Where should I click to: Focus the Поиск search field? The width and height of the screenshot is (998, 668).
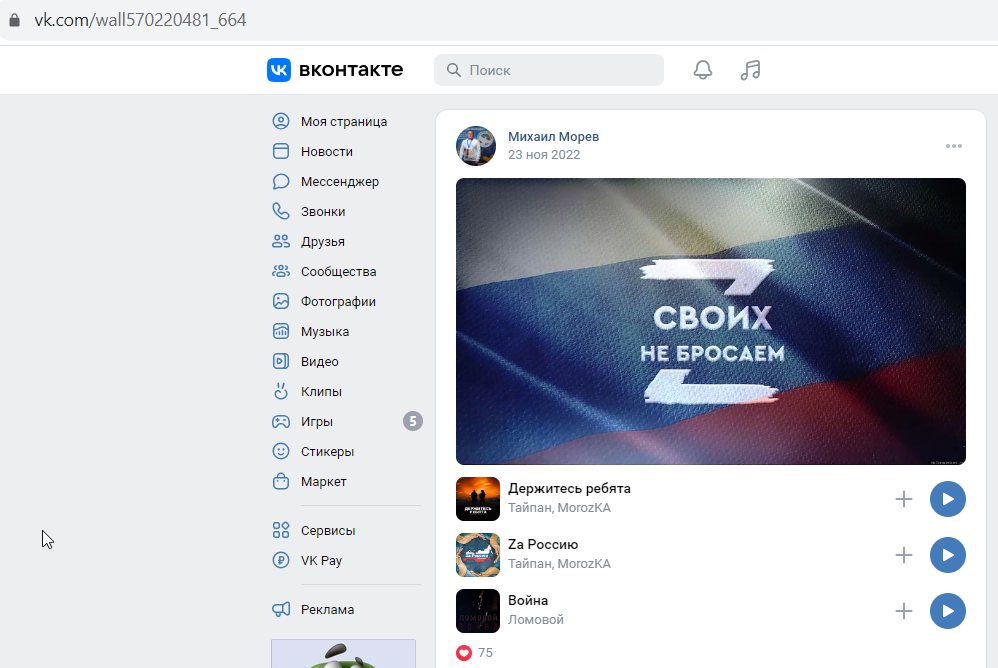[x=549, y=70]
